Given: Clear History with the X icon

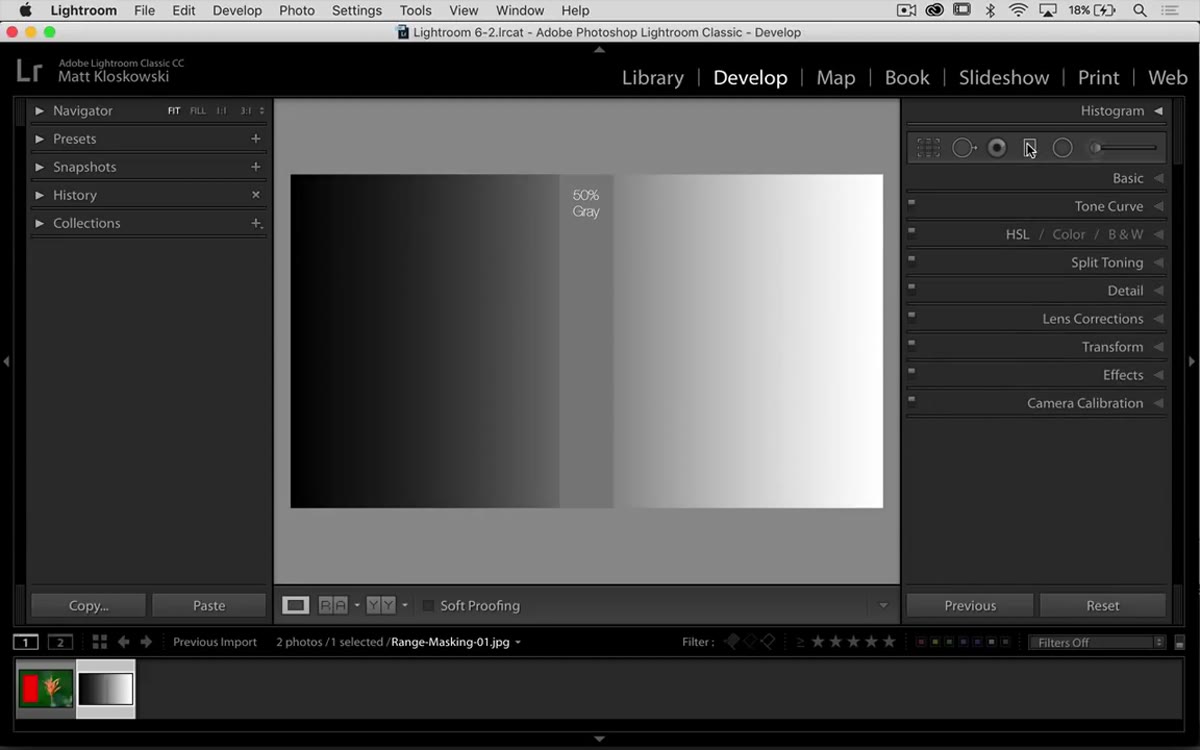Looking at the screenshot, I should coord(256,195).
